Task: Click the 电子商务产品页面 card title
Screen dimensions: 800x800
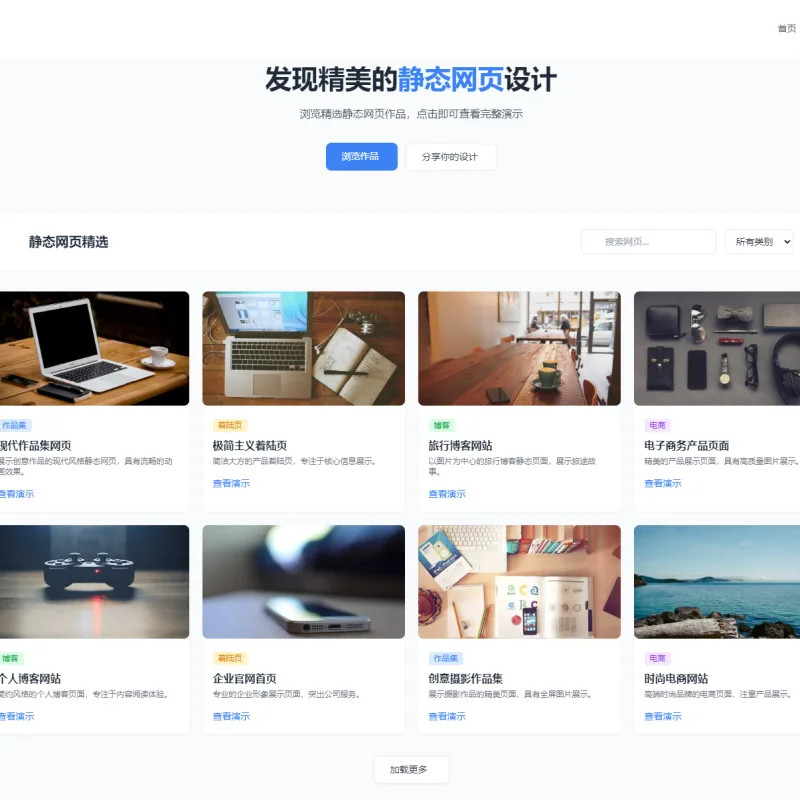Action: tap(687, 445)
